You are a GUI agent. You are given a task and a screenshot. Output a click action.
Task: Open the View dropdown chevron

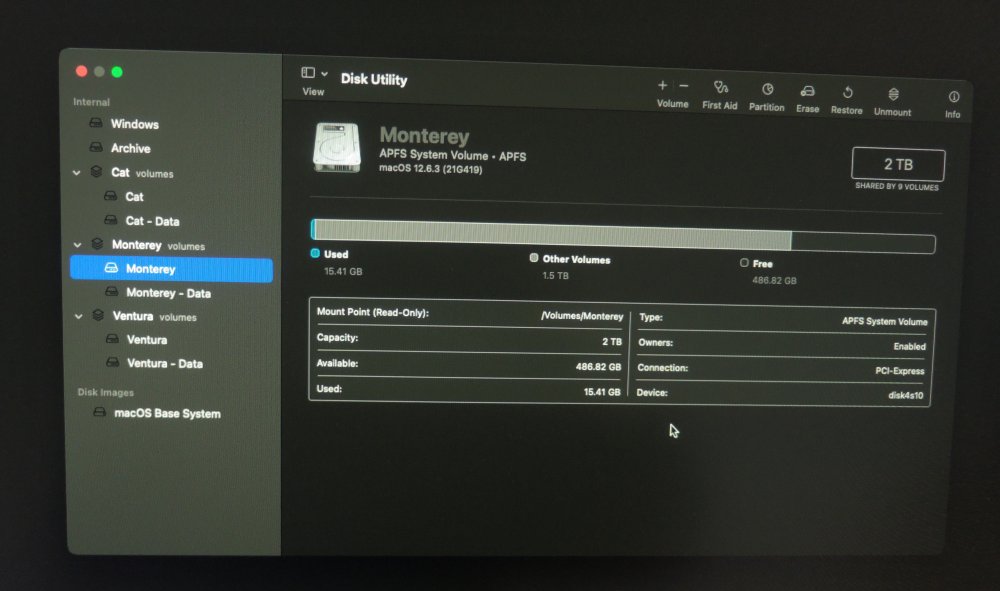coord(325,74)
